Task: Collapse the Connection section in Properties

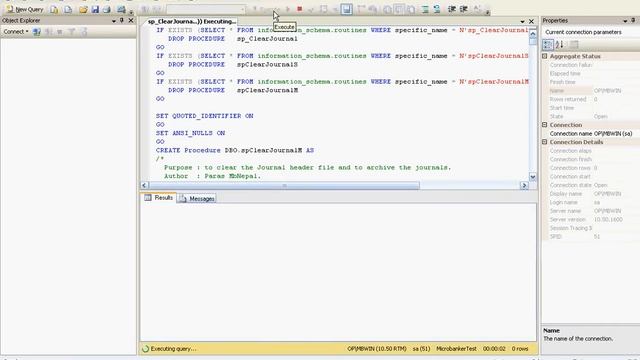Action: tap(544, 124)
